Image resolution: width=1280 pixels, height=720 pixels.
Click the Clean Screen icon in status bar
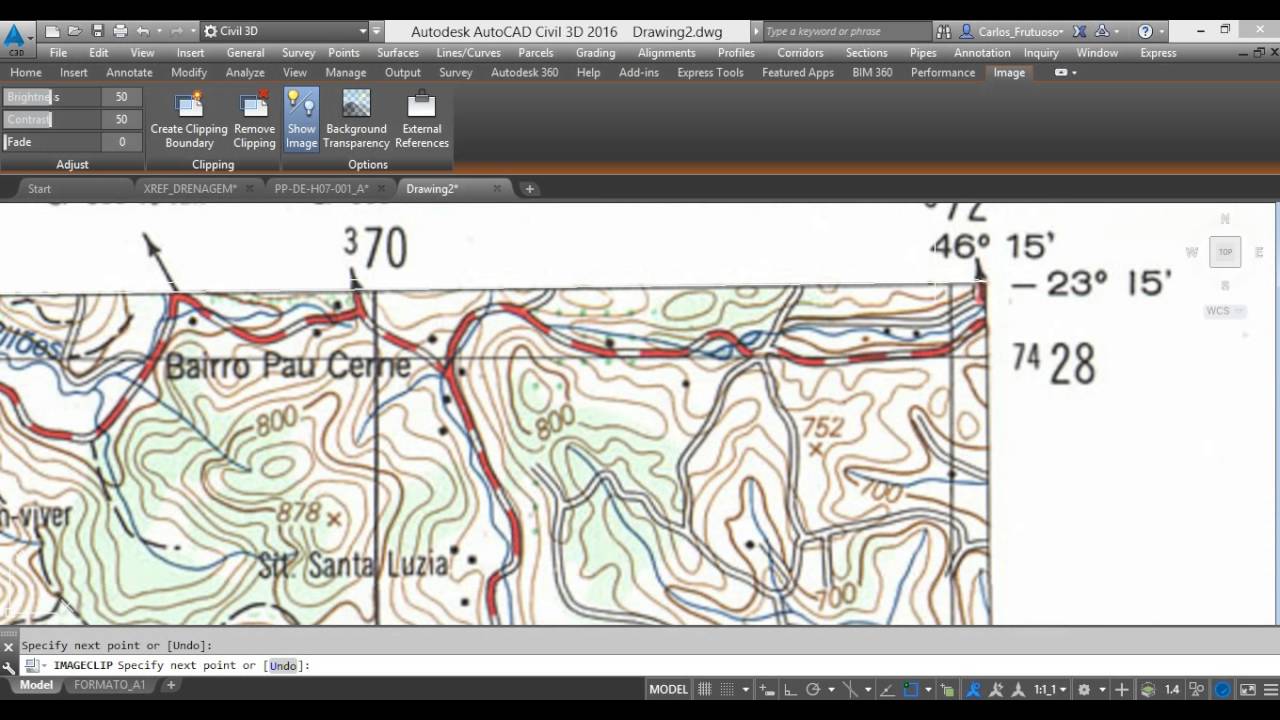(x=1247, y=689)
